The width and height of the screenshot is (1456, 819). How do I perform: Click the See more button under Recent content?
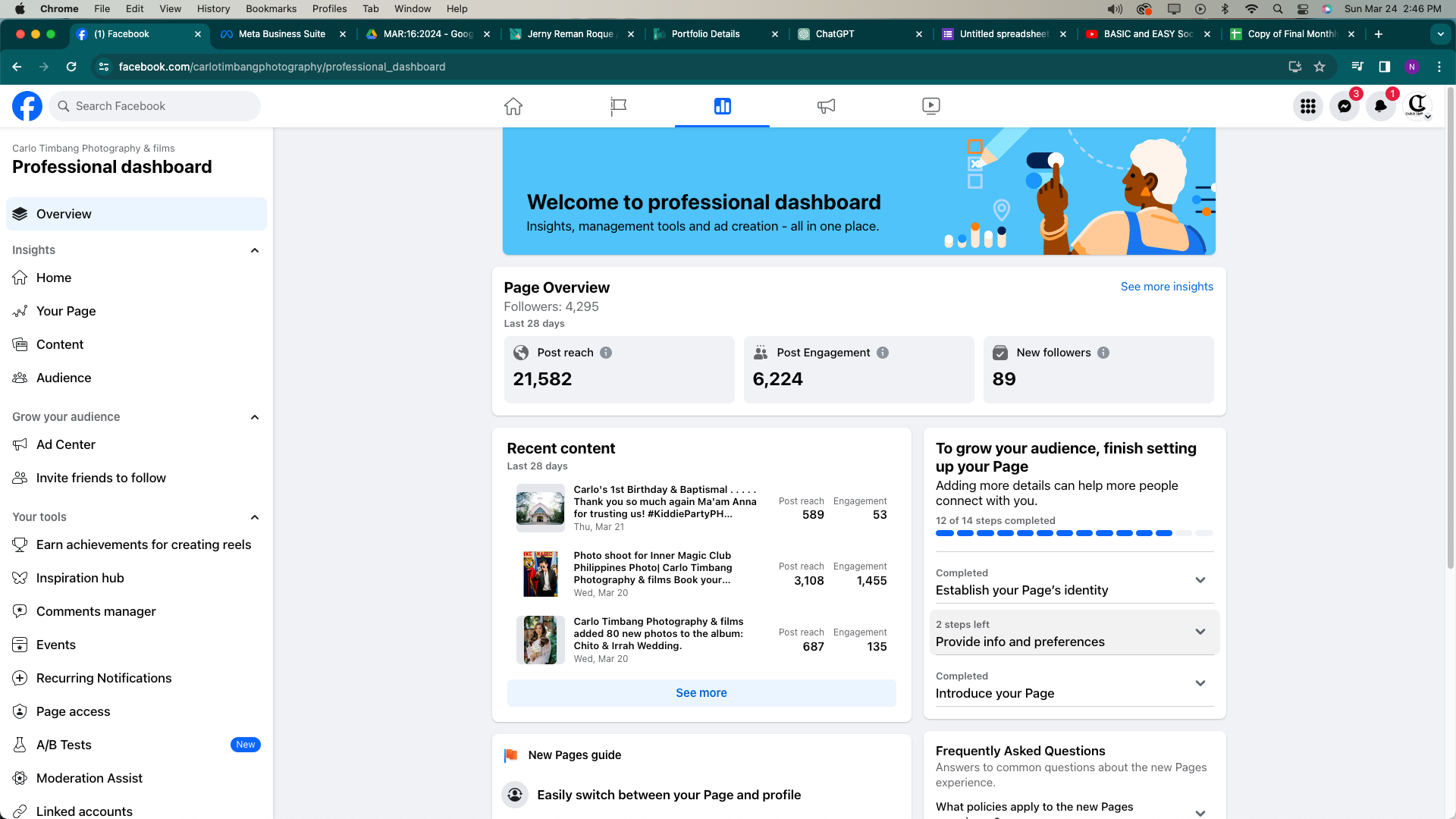tap(701, 693)
